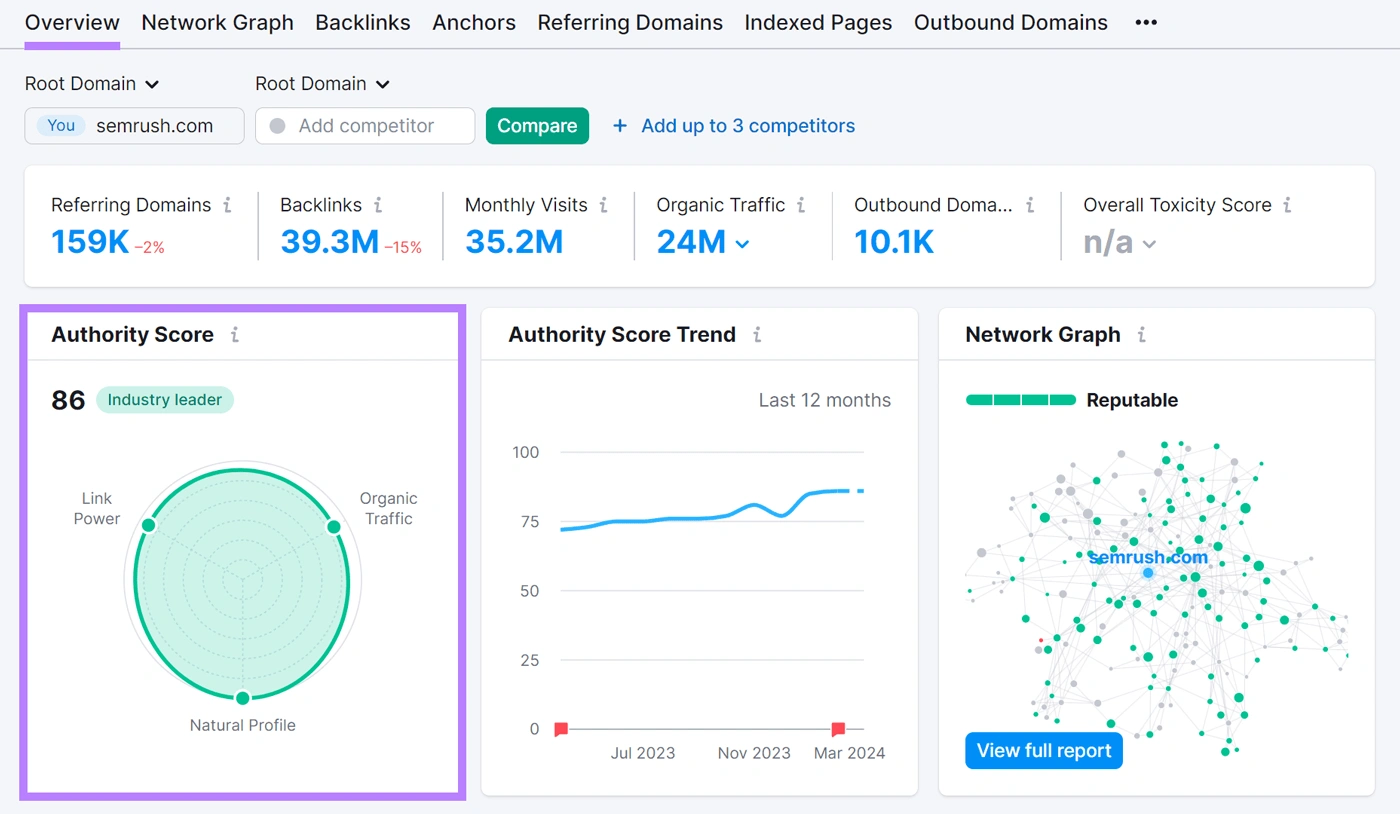Open Authority Score Trend info icon
This screenshot has width=1400, height=814.
pyautogui.click(x=757, y=335)
